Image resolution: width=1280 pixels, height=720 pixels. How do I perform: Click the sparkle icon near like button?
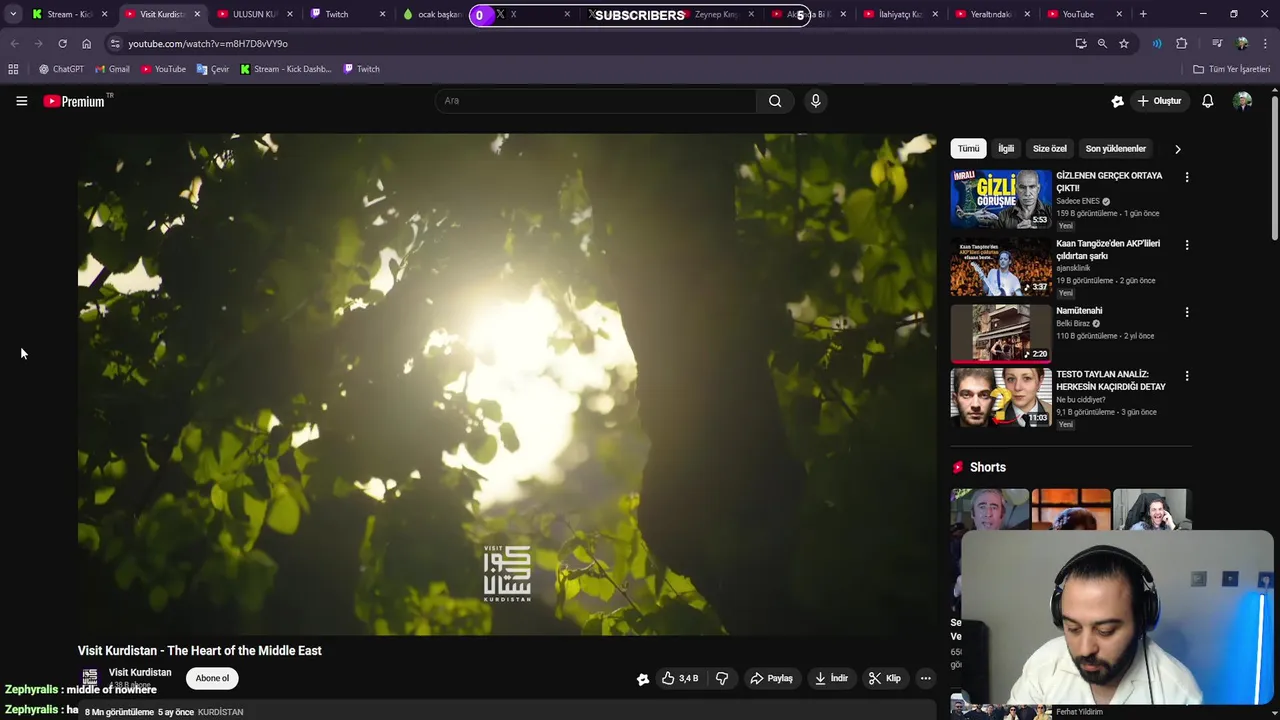(x=643, y=679)
